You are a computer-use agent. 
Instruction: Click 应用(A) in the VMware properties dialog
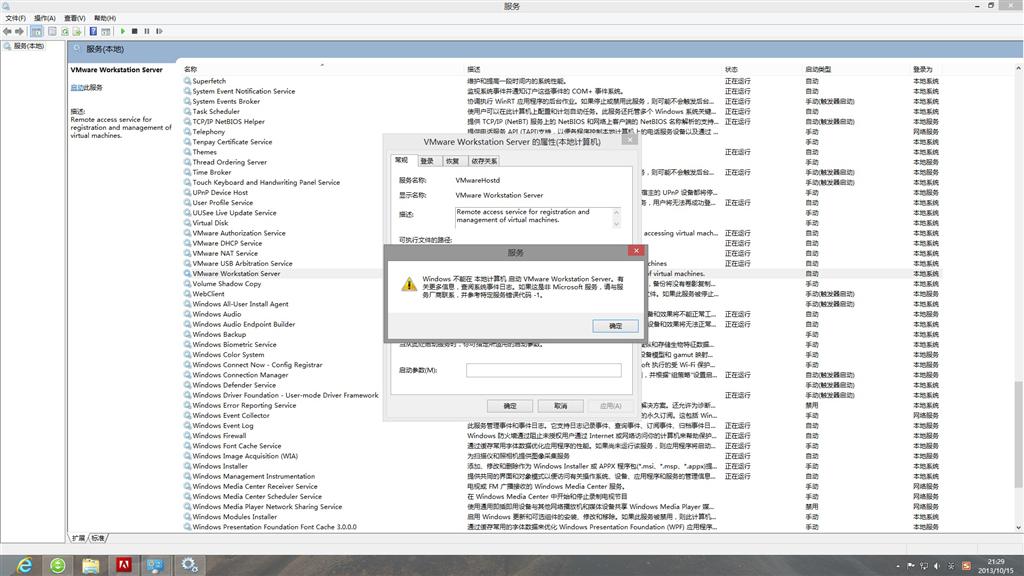pos(611,406)
